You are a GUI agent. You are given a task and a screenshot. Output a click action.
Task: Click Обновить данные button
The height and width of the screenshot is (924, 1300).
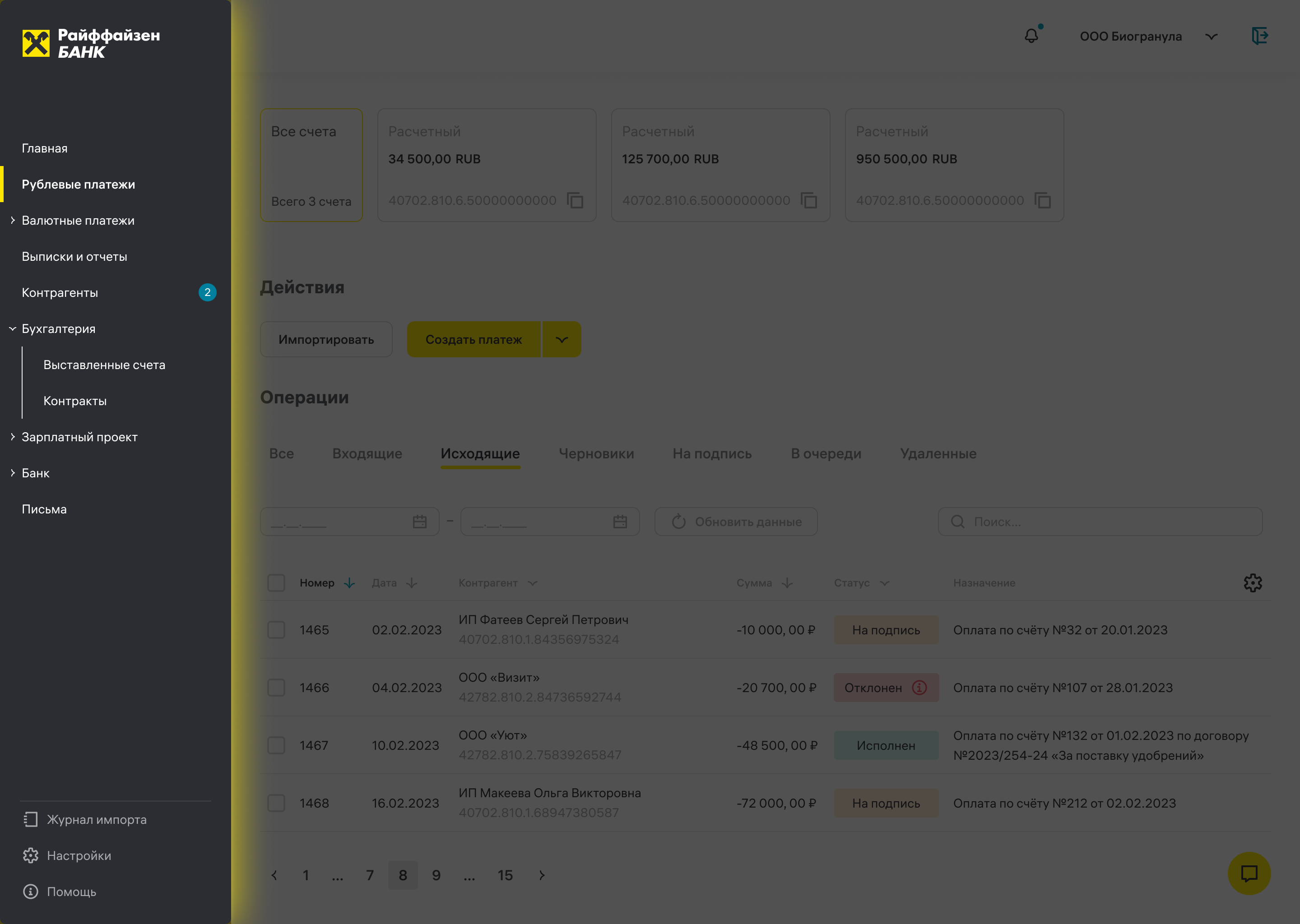coord(735,522)
